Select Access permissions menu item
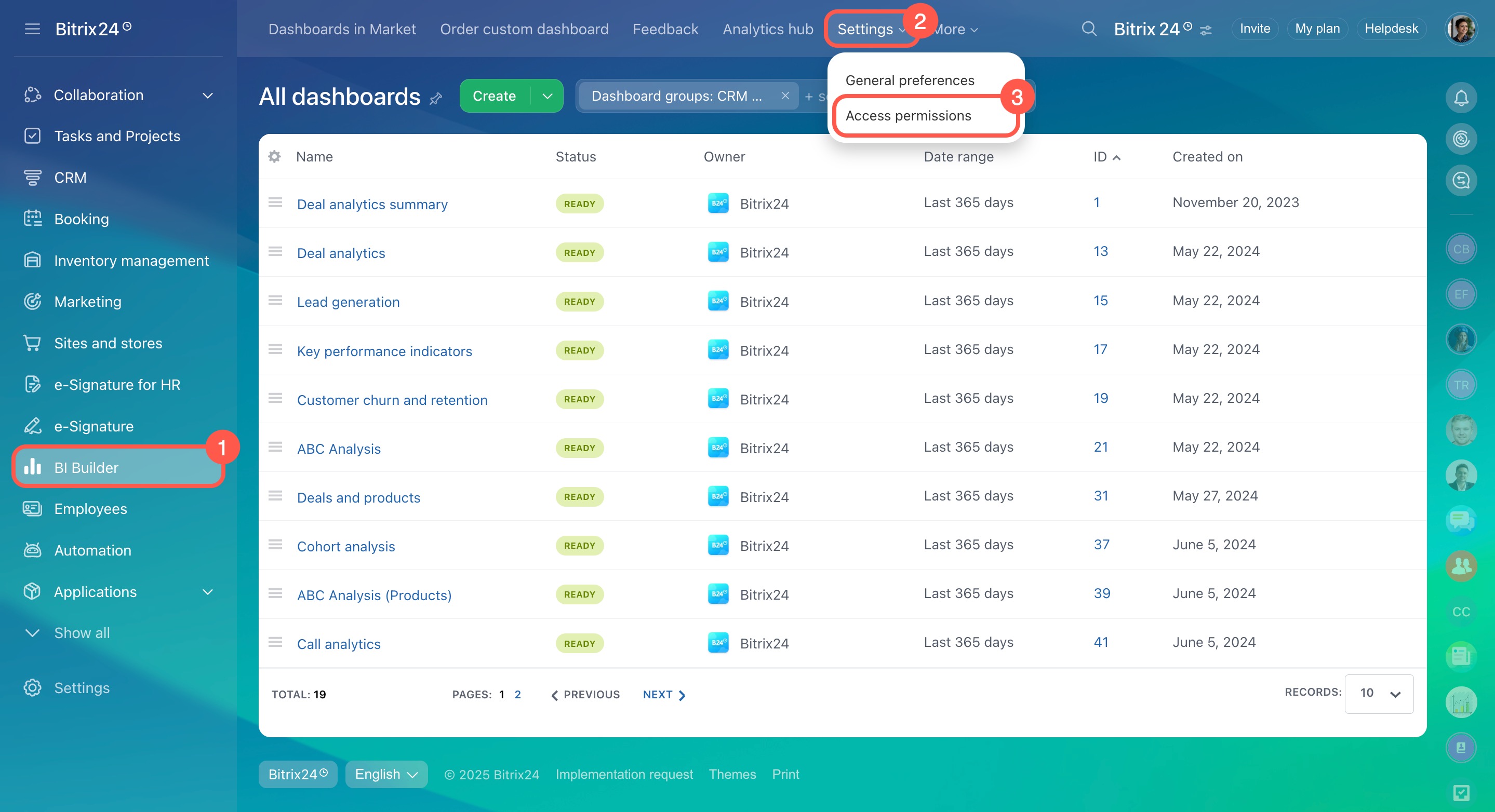 click(907, 115)
